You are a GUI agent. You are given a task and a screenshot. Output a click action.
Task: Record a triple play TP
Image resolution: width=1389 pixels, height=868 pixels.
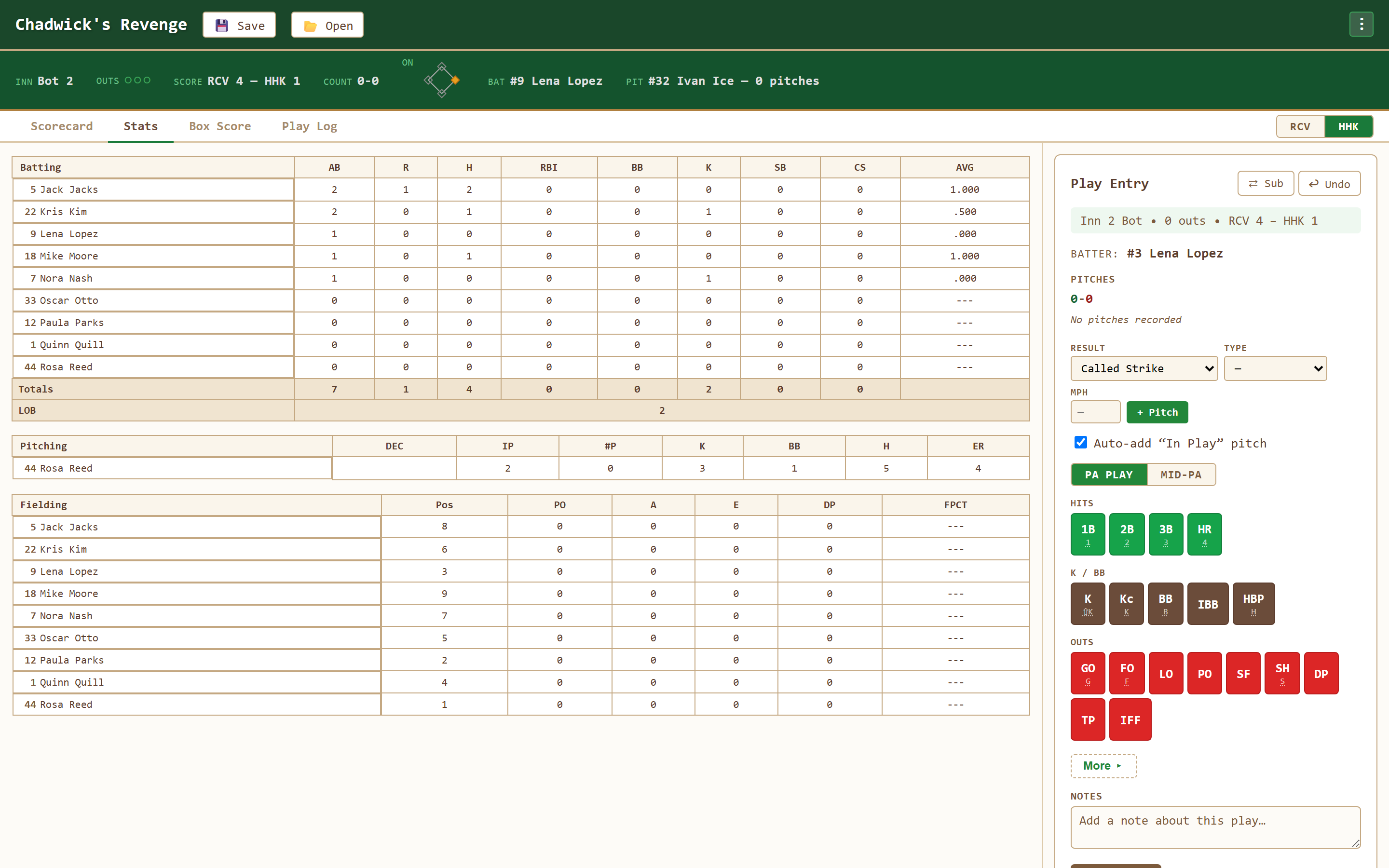(x=1088, y=719)
